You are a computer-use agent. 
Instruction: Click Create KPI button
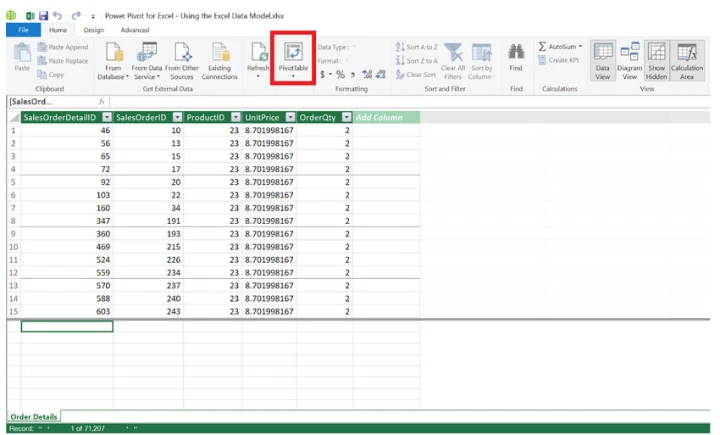[558, 60]
